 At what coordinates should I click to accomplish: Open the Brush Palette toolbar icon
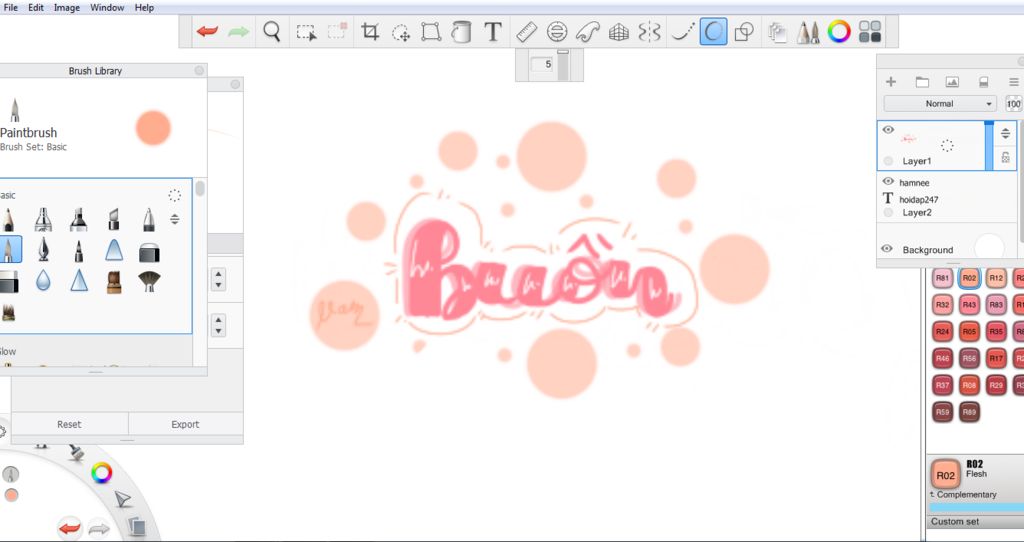808,31
